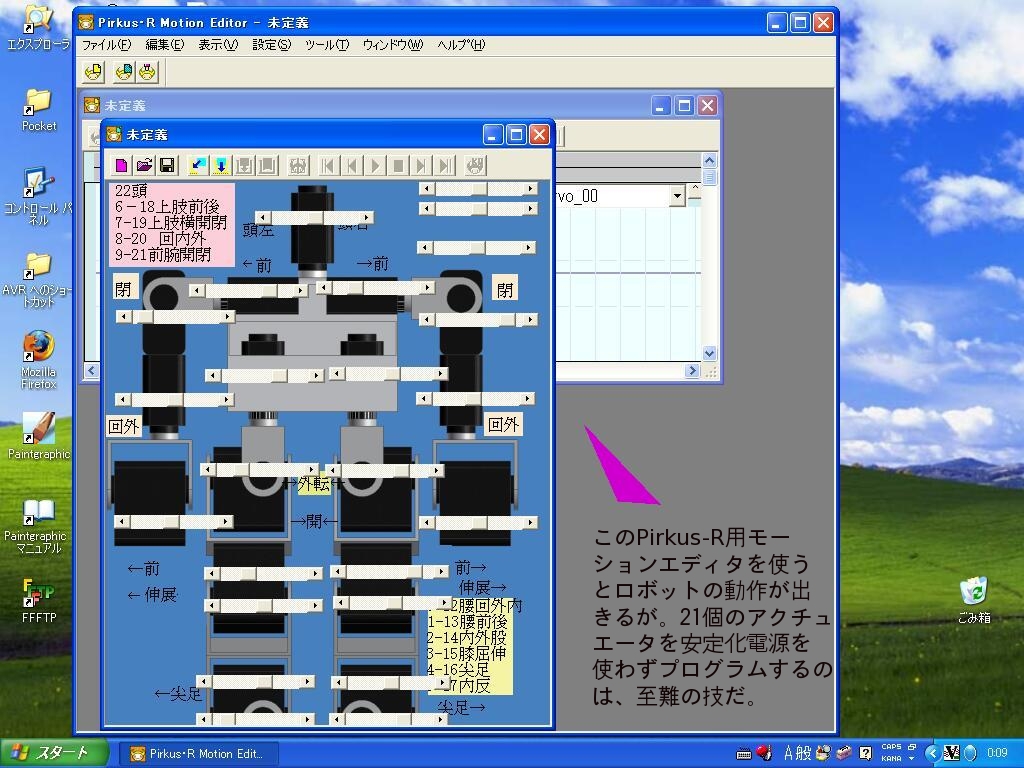Step forward one frame with next button
Image resolution: width=1024 pixels, height=768 pixels.
point(421,165)
